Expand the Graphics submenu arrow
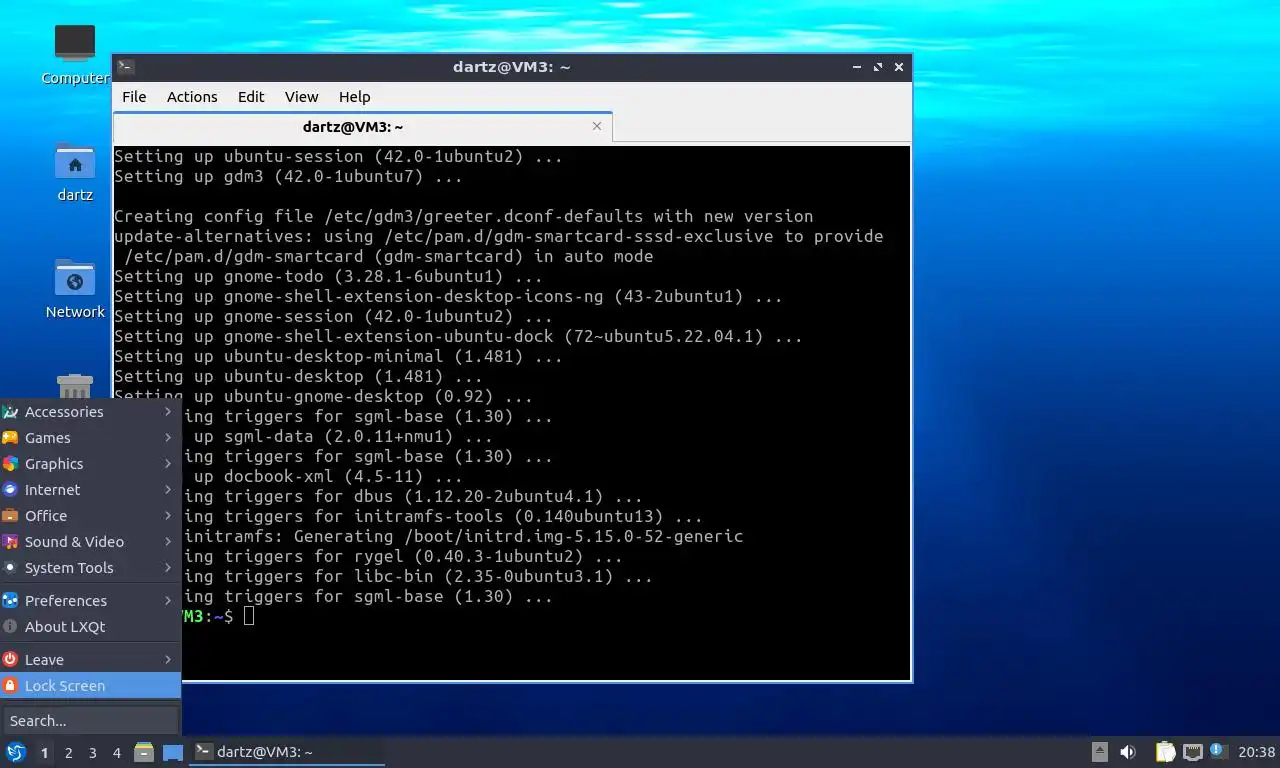1280x768 pixels. coord(168,464)
